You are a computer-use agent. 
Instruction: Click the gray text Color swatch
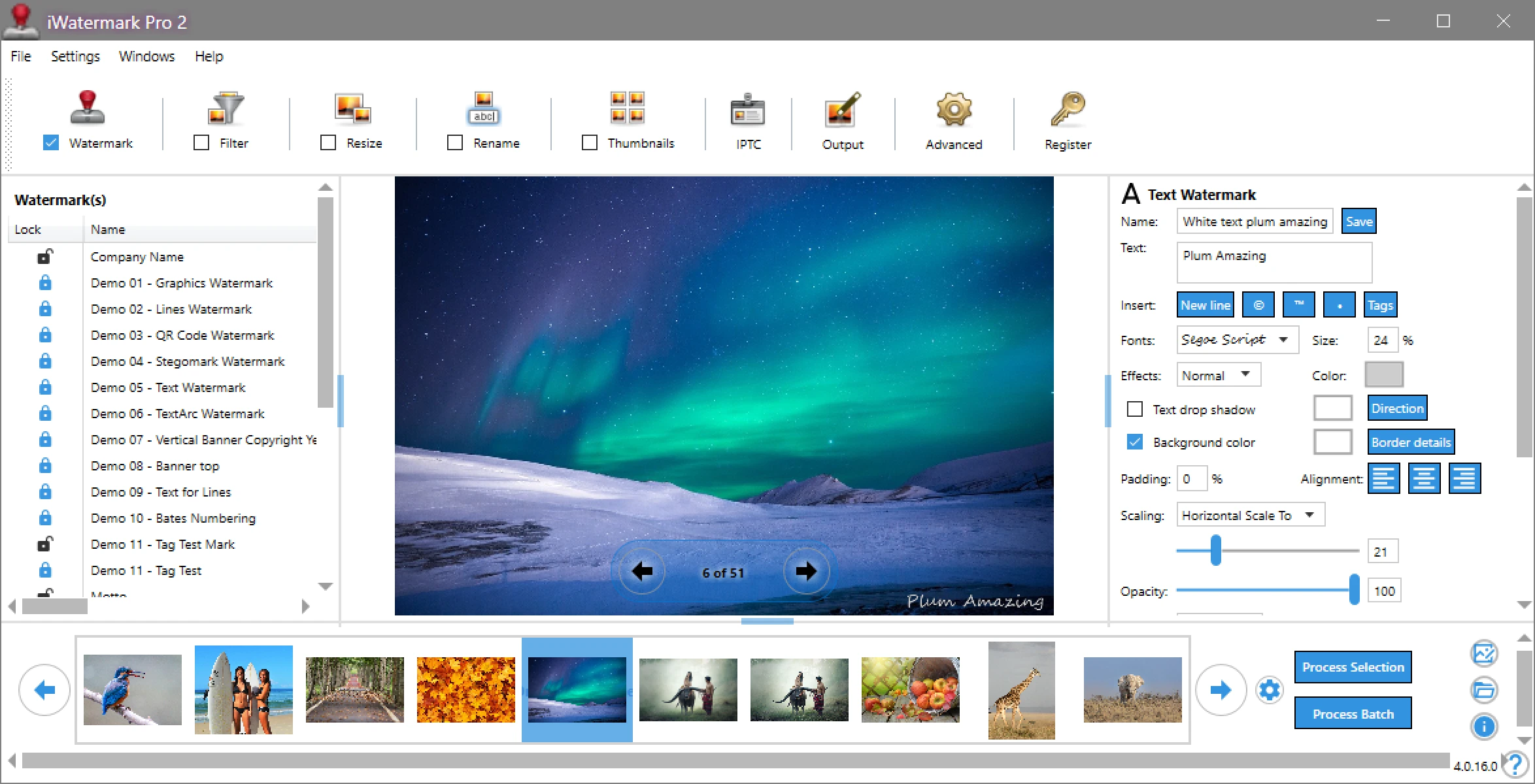[x=1383, y=374]
